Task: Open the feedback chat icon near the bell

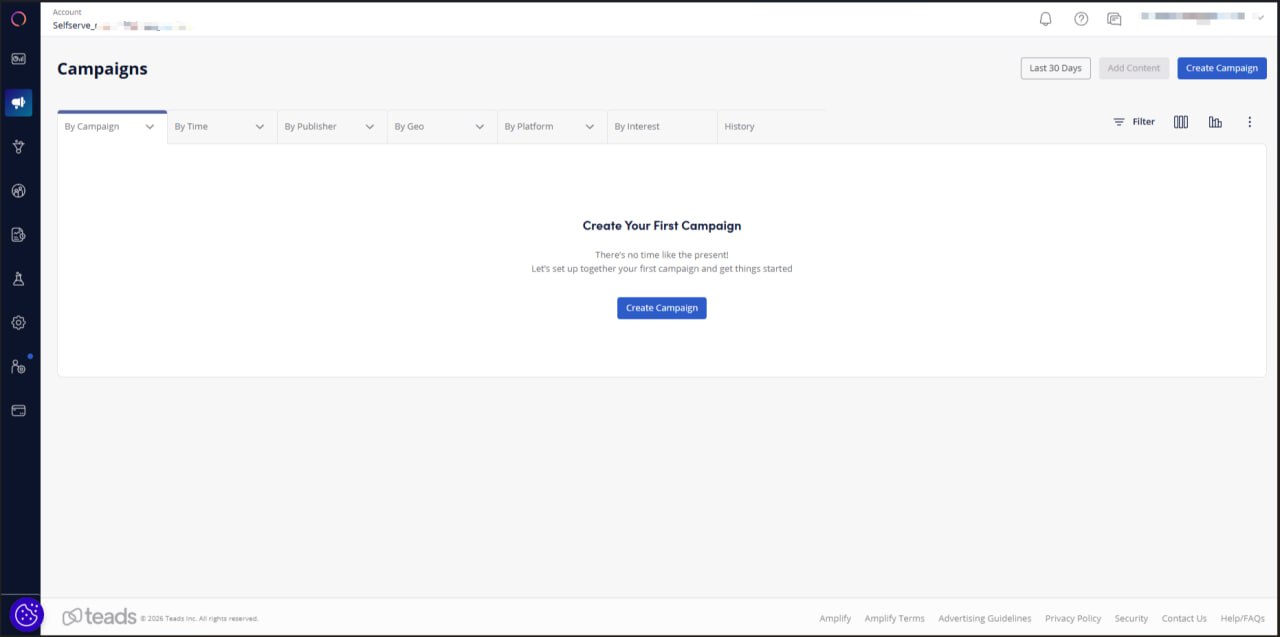Action: pos(1114,18)
